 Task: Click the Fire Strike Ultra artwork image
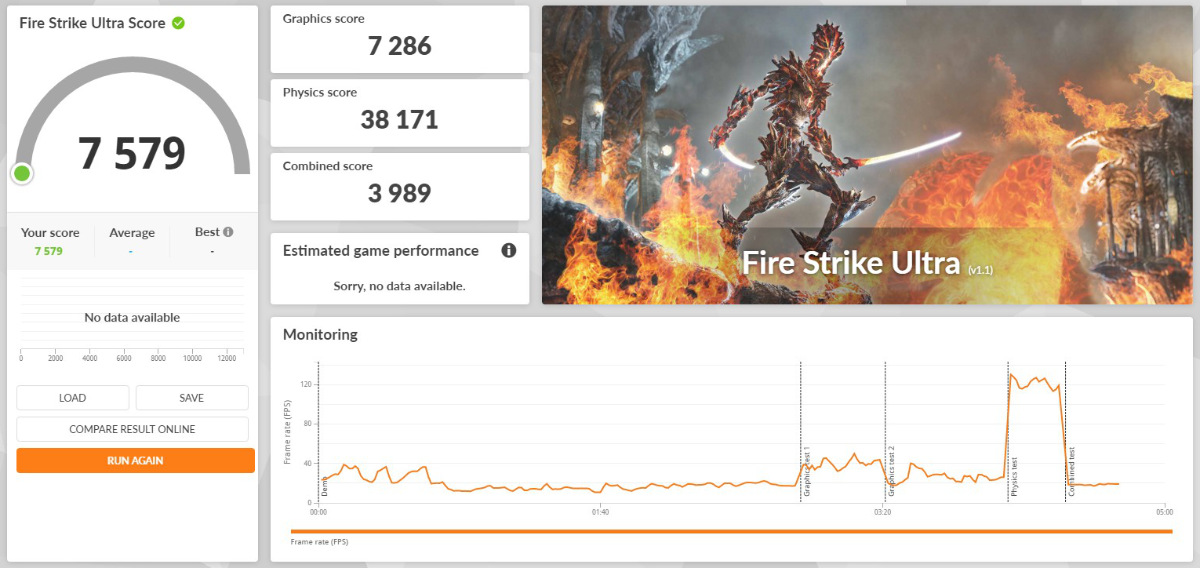[x=867, y=155]
